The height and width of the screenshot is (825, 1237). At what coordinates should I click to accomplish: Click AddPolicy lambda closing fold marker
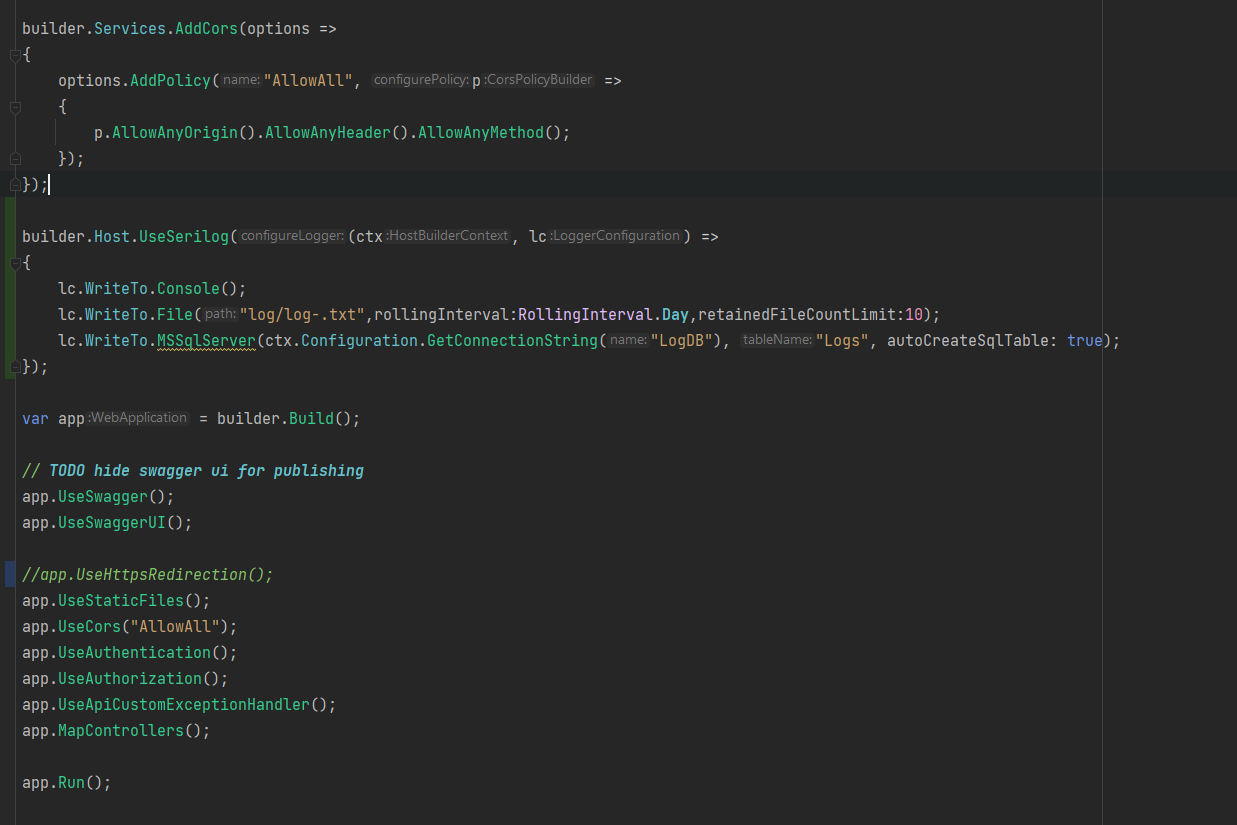[15, 159]
